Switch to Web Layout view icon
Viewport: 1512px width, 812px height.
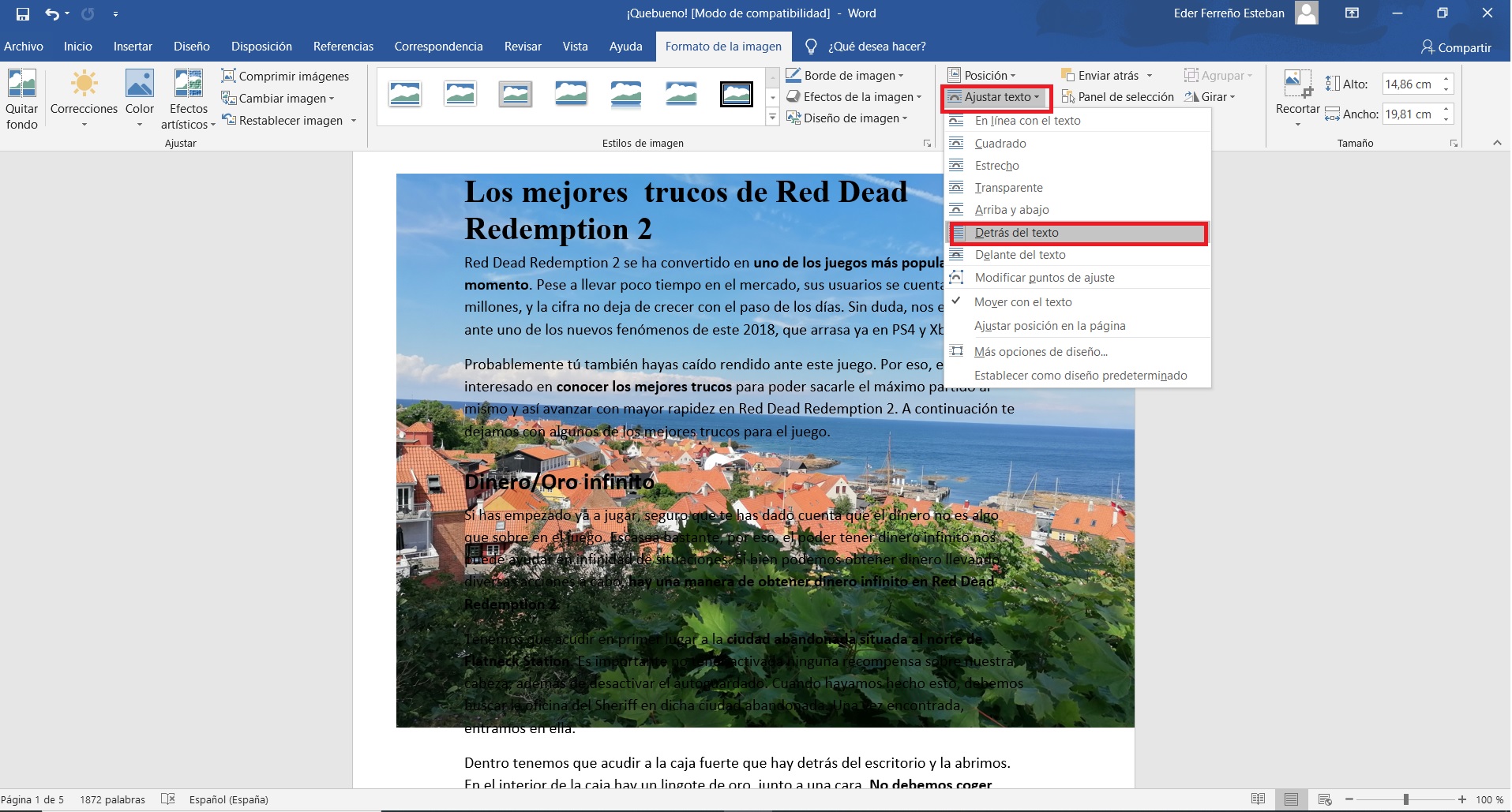(x=1325, y=799)
